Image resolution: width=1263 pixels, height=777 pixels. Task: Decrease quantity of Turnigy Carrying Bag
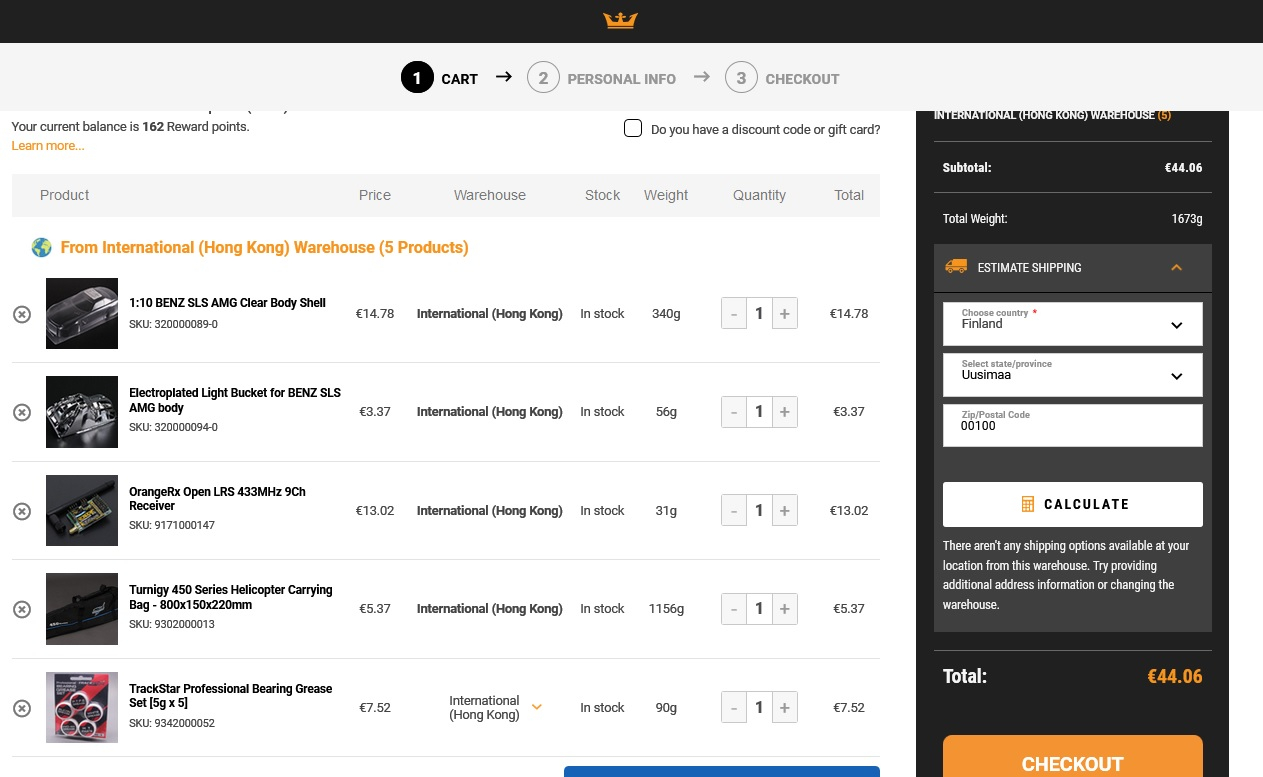click(x=734, y=609)
